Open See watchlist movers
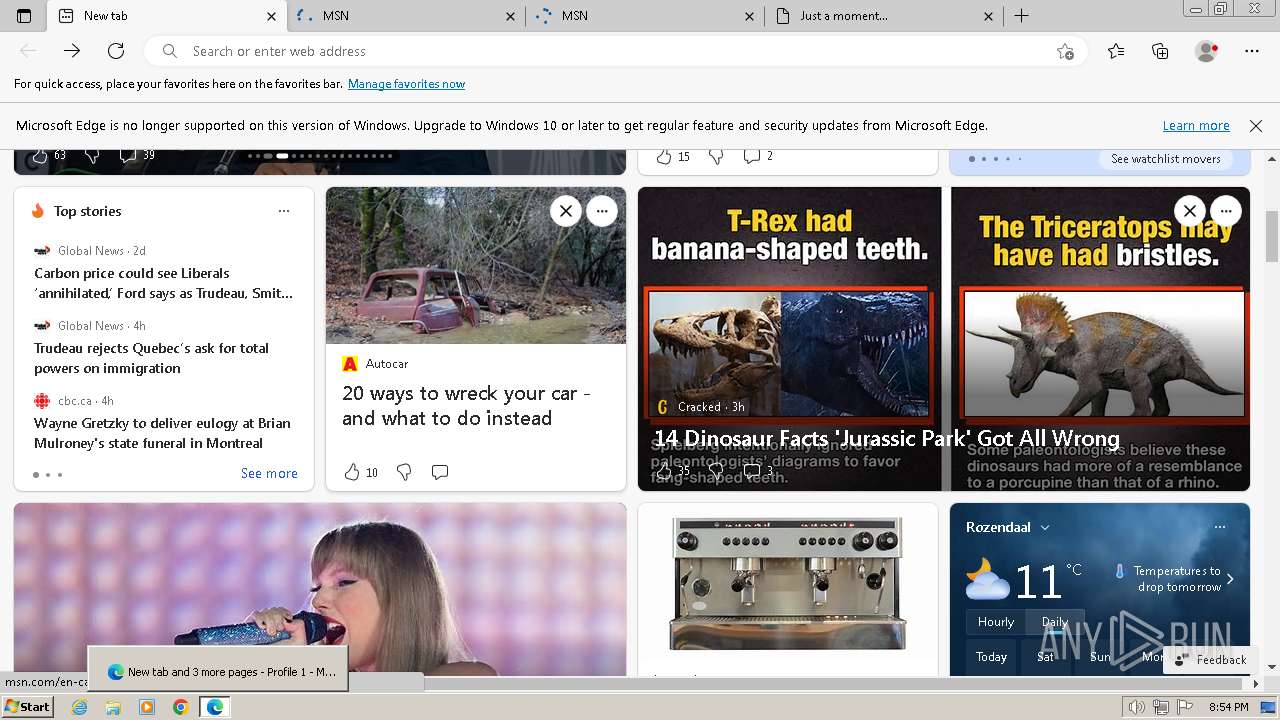1280x720 pixels. 1166,159
